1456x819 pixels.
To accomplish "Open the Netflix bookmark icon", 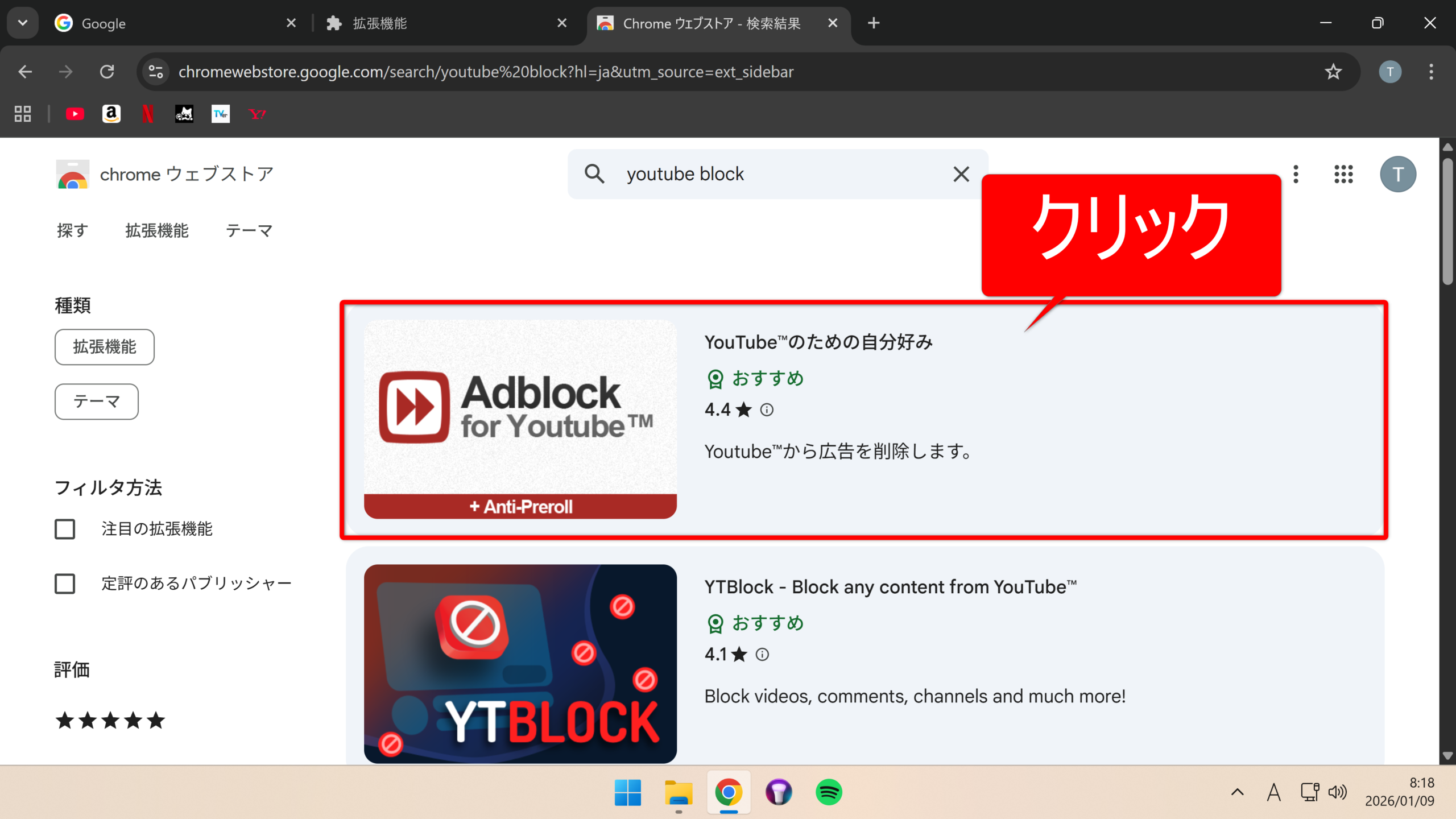I will (x=148, y=114).
